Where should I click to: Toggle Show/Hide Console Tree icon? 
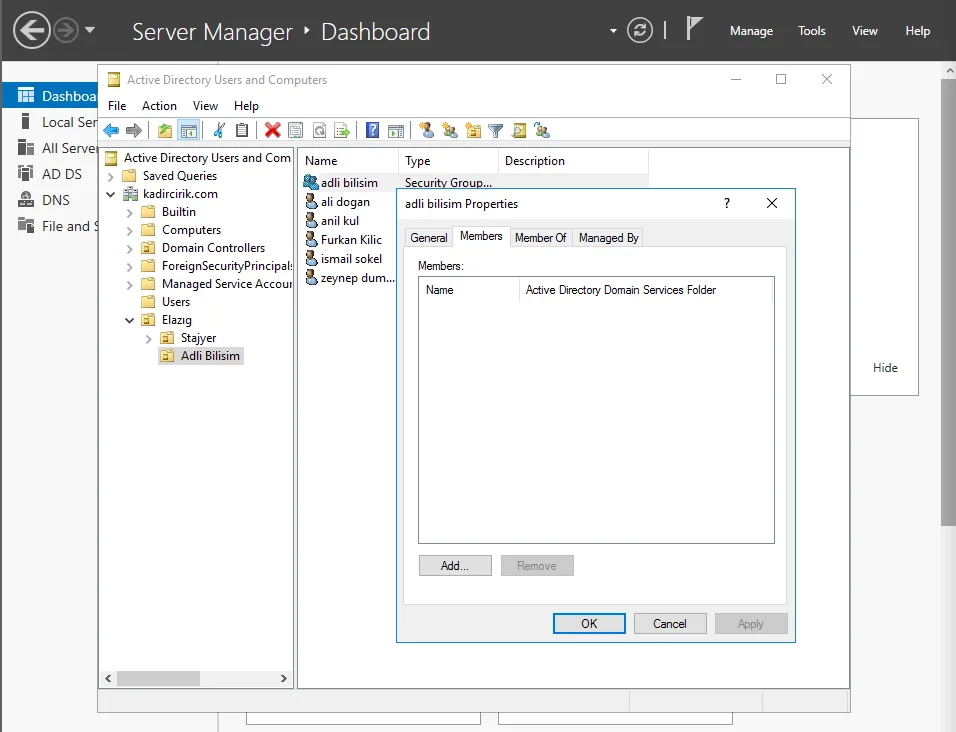pyautogui.click(x=189, y=130)
